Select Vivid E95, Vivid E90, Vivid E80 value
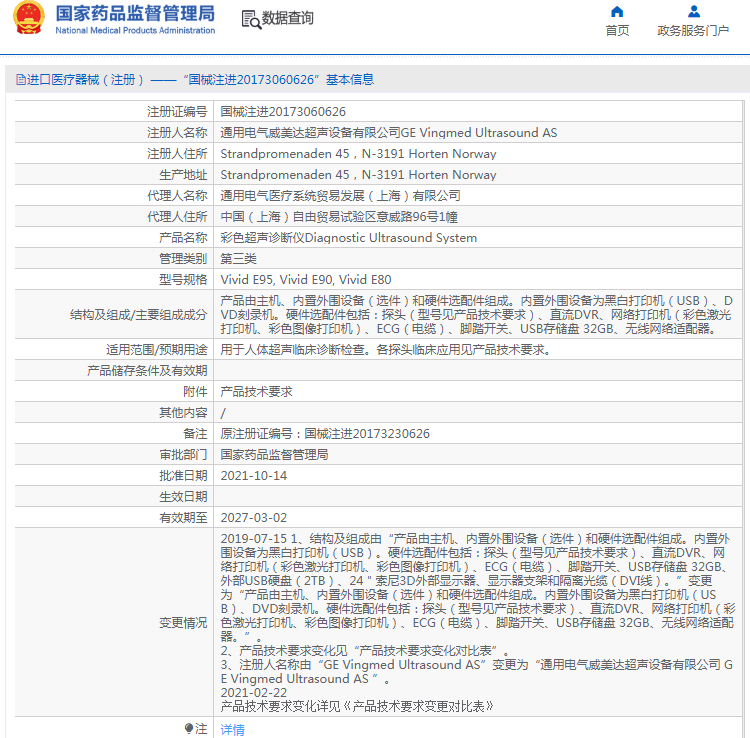This screenshot has height=738, width=750. point(306,280)
